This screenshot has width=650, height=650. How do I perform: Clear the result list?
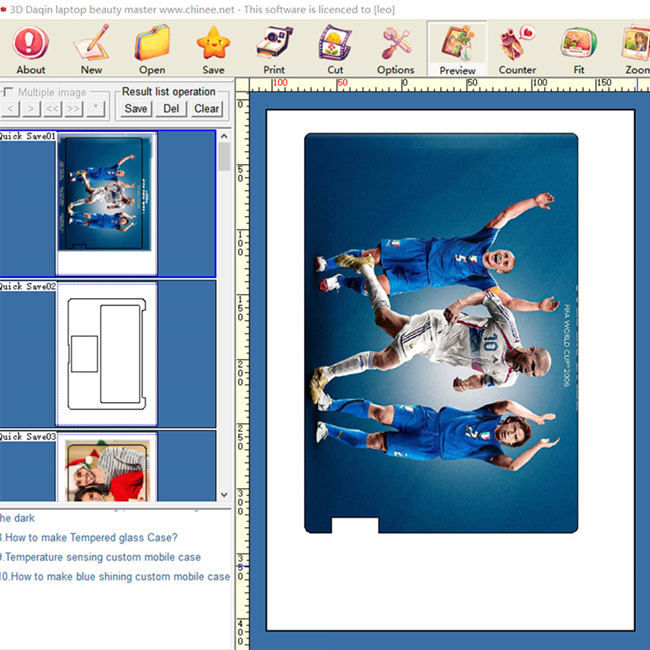207,109
